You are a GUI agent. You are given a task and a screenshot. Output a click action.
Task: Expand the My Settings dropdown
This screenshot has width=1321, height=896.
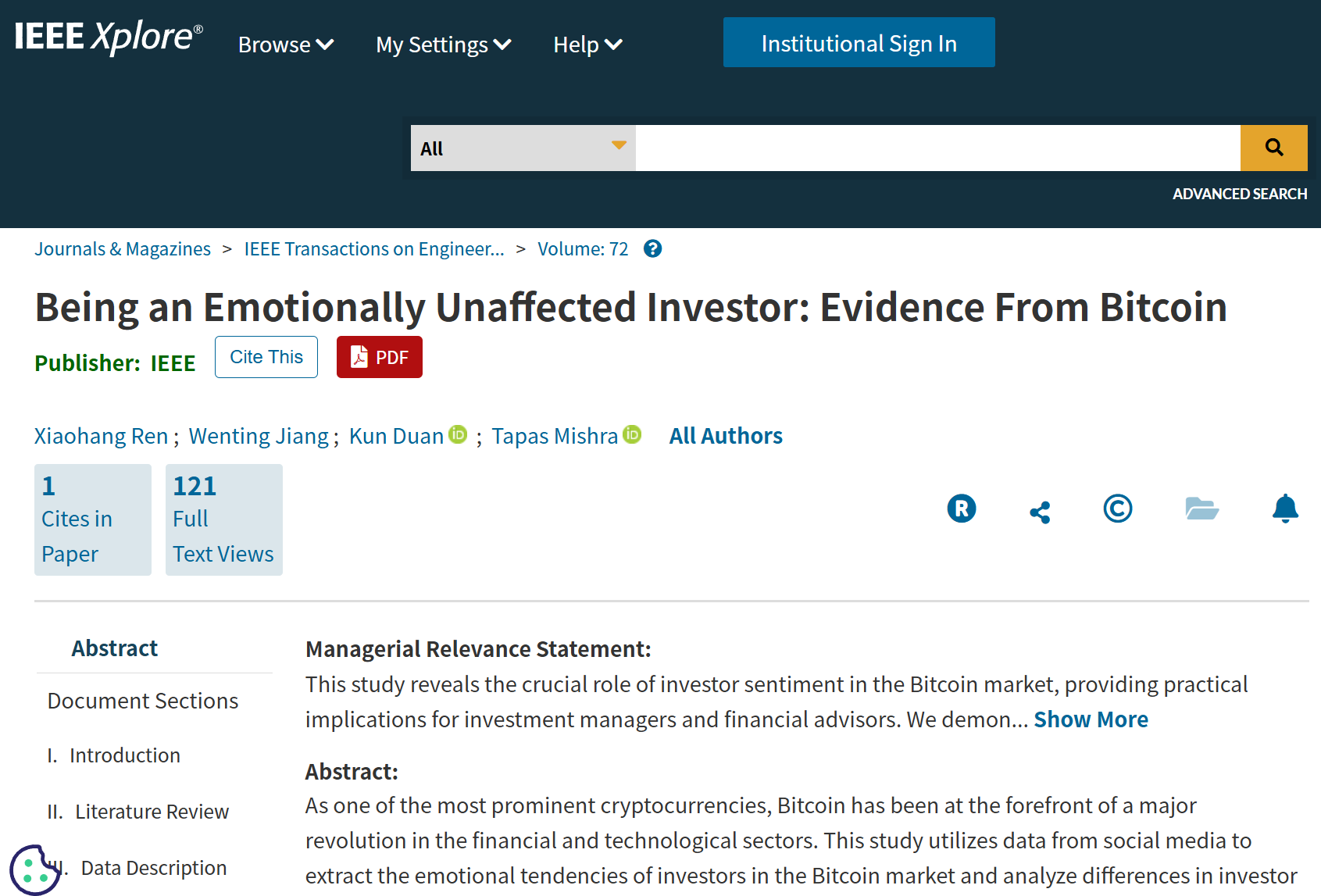point(442,45)
